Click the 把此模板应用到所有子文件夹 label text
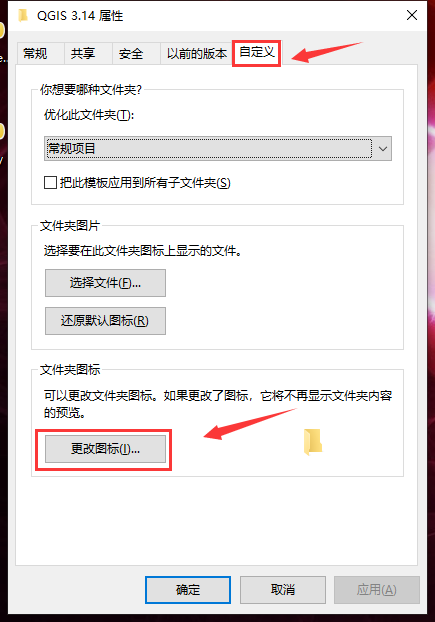The width and height of the screenshot is (435, 622). tap(145, 183)
